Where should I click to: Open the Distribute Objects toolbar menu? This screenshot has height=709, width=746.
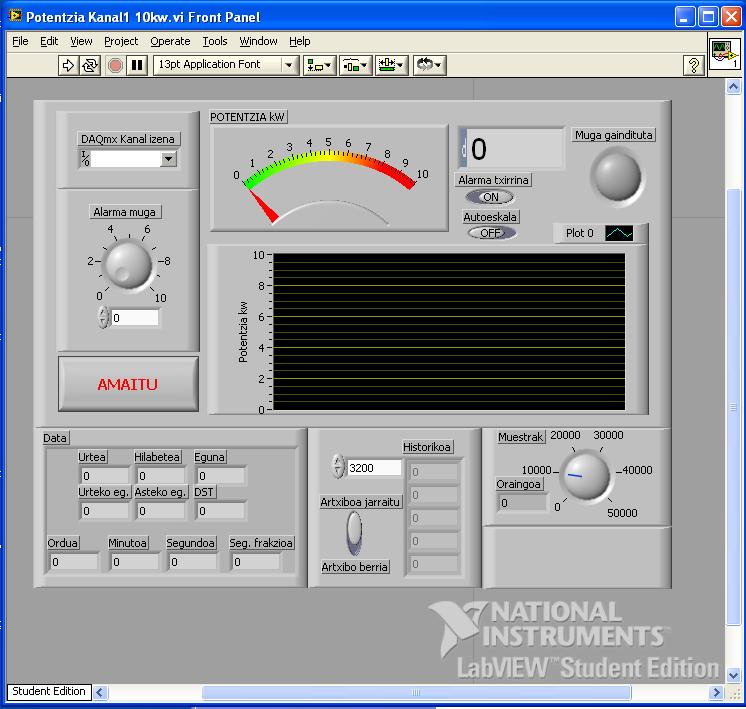[x=355, y=65]
